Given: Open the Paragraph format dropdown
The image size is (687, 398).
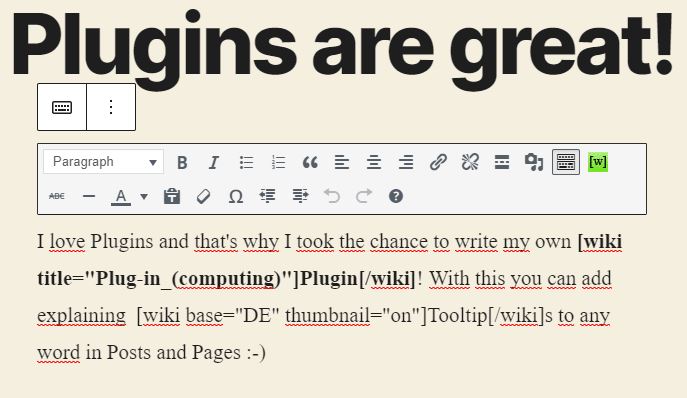Looking at the screenshot, I should [103, 162].
